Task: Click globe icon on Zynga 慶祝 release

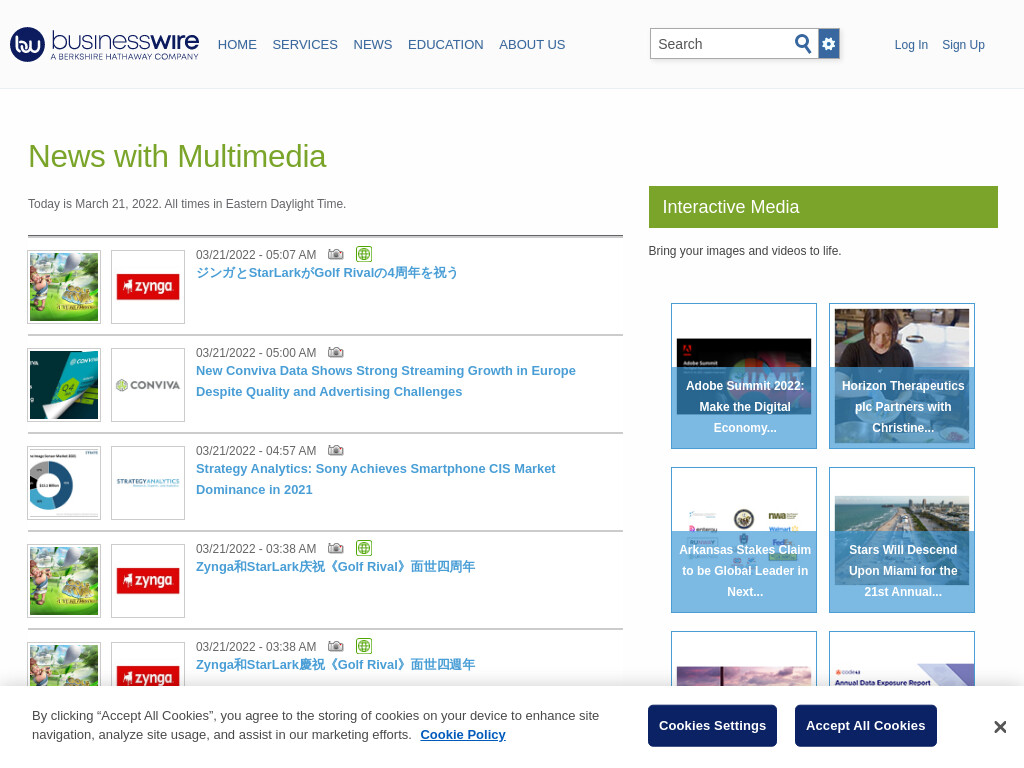Action: [x=364, y=646]
